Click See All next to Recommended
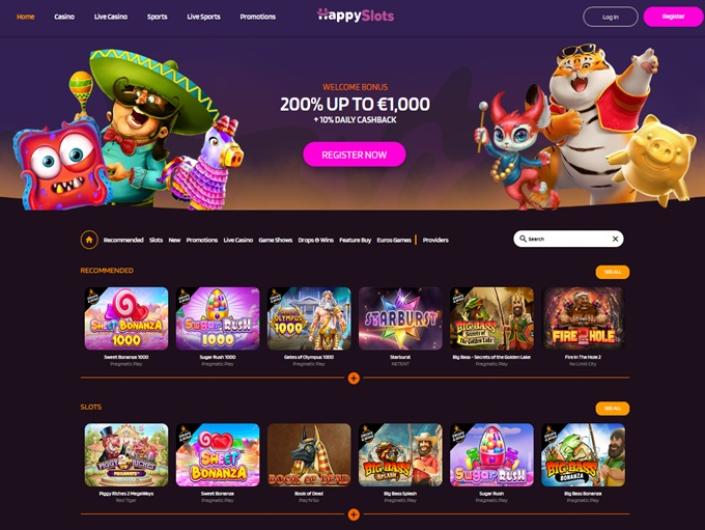The image size is (705, 530). 612,272
